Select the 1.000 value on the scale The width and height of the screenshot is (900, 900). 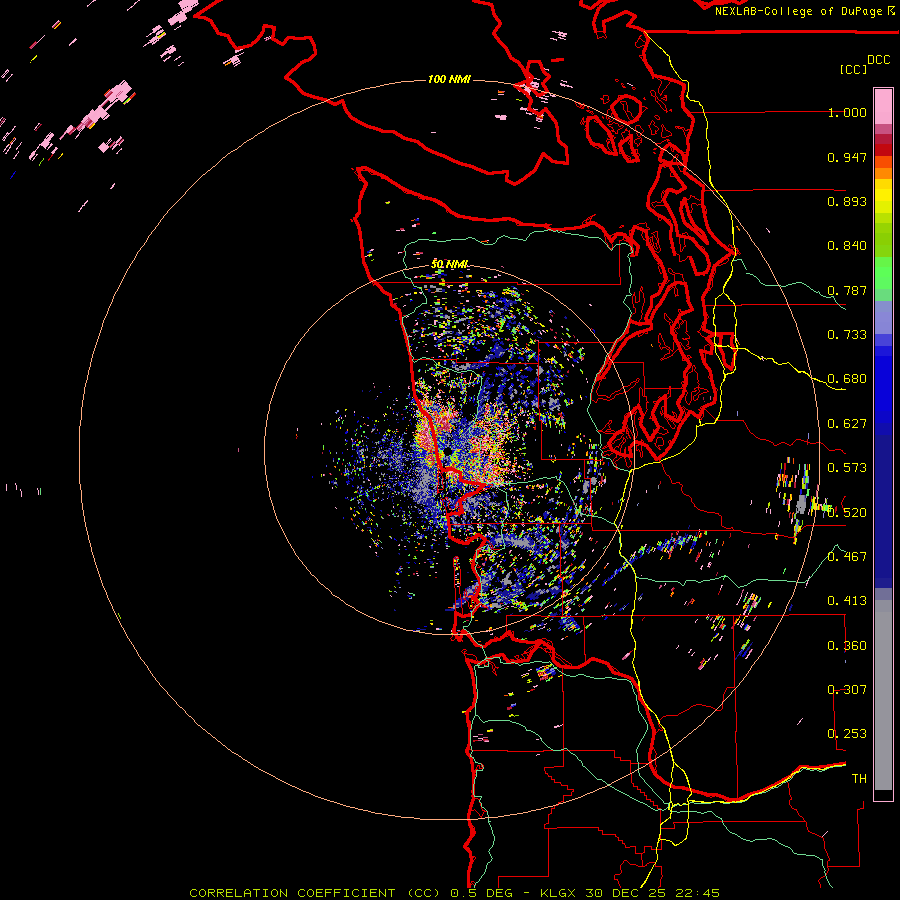pyautogui.click(x=847, y=112)
